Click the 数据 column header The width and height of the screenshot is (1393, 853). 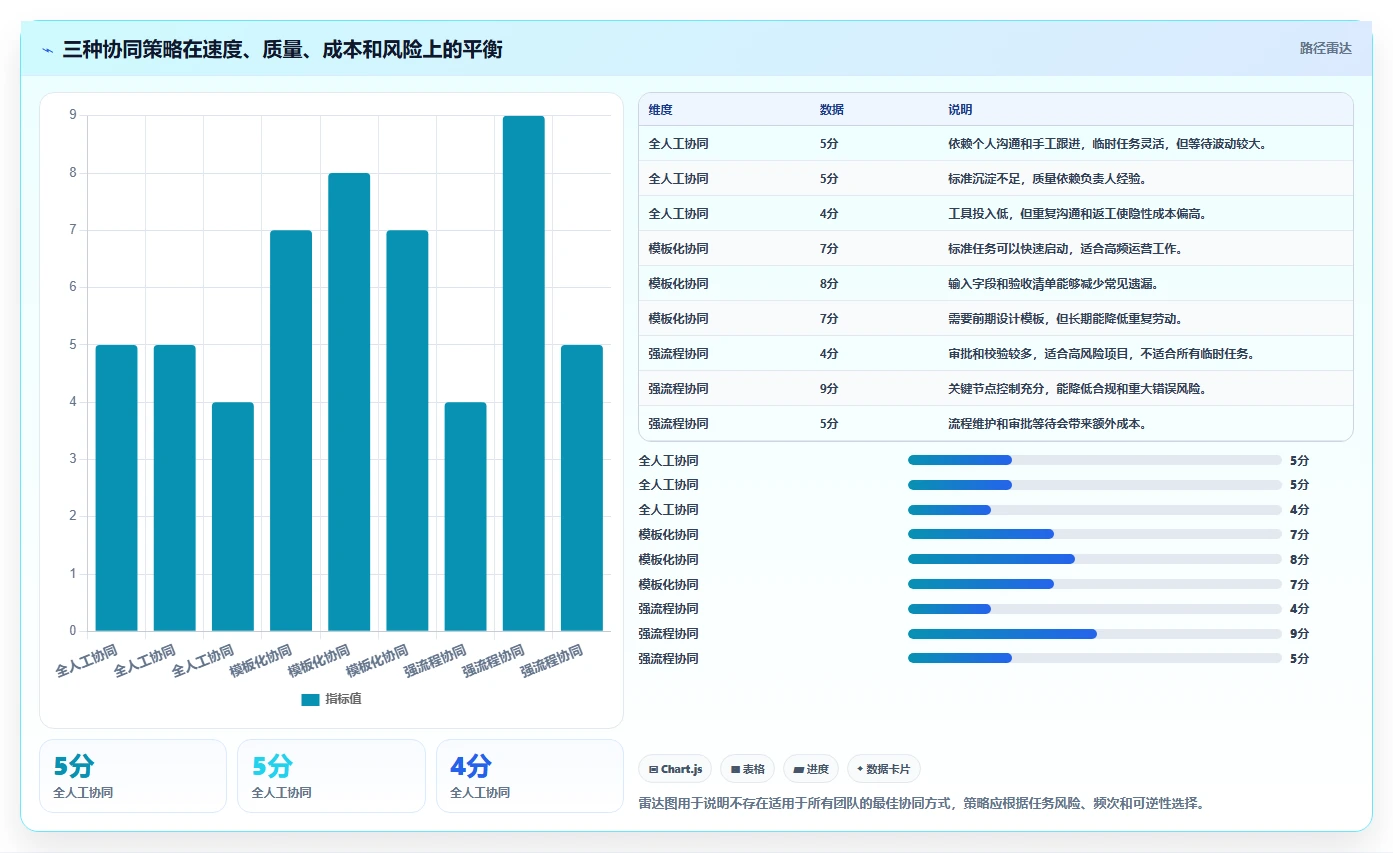[x=832, y=110]
